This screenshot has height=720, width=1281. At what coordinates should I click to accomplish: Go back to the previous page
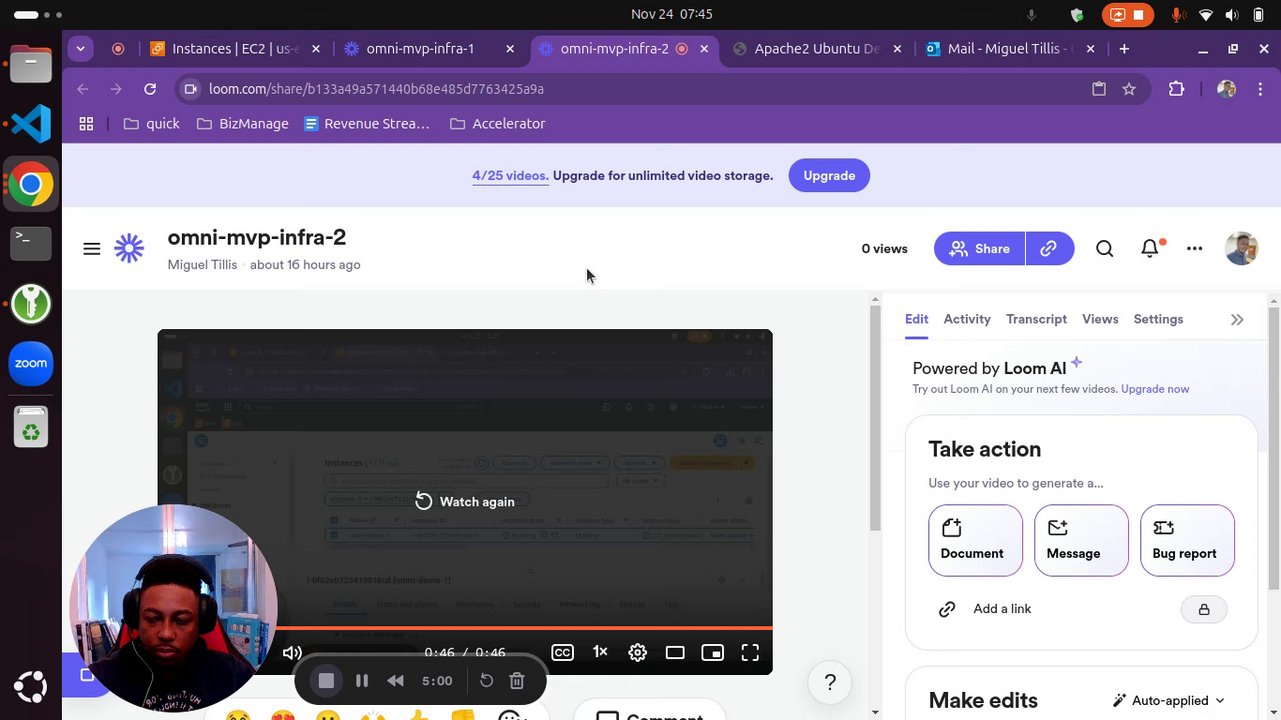[83, 89]
